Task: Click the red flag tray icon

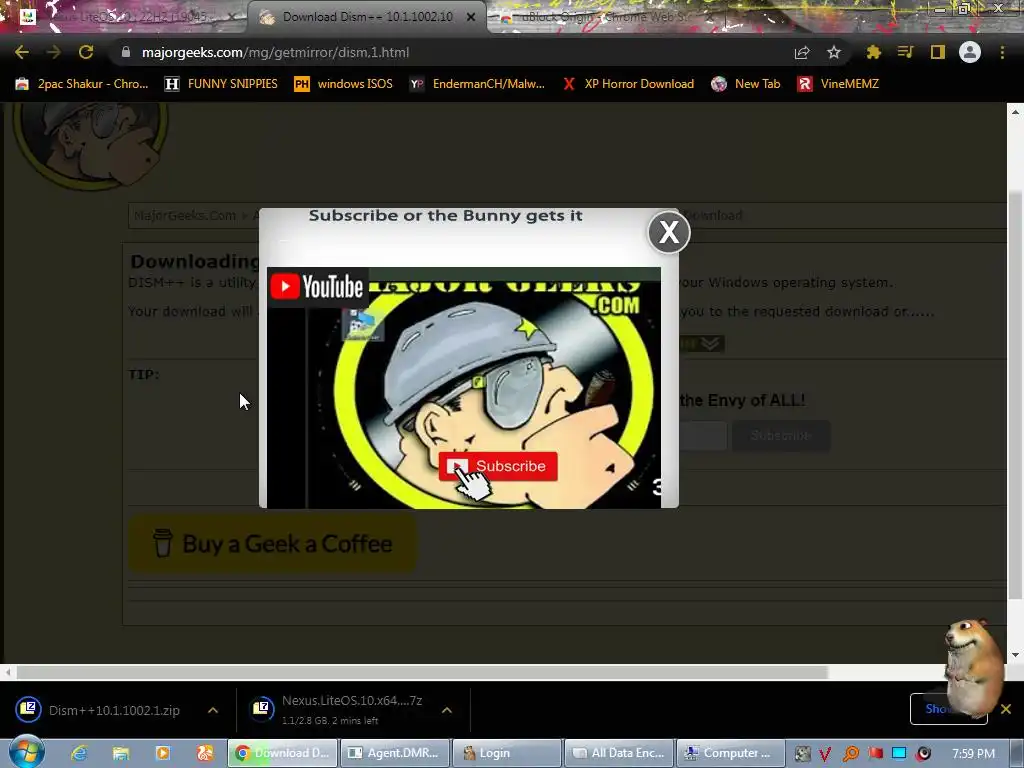Action: click(x=876, y=754)
